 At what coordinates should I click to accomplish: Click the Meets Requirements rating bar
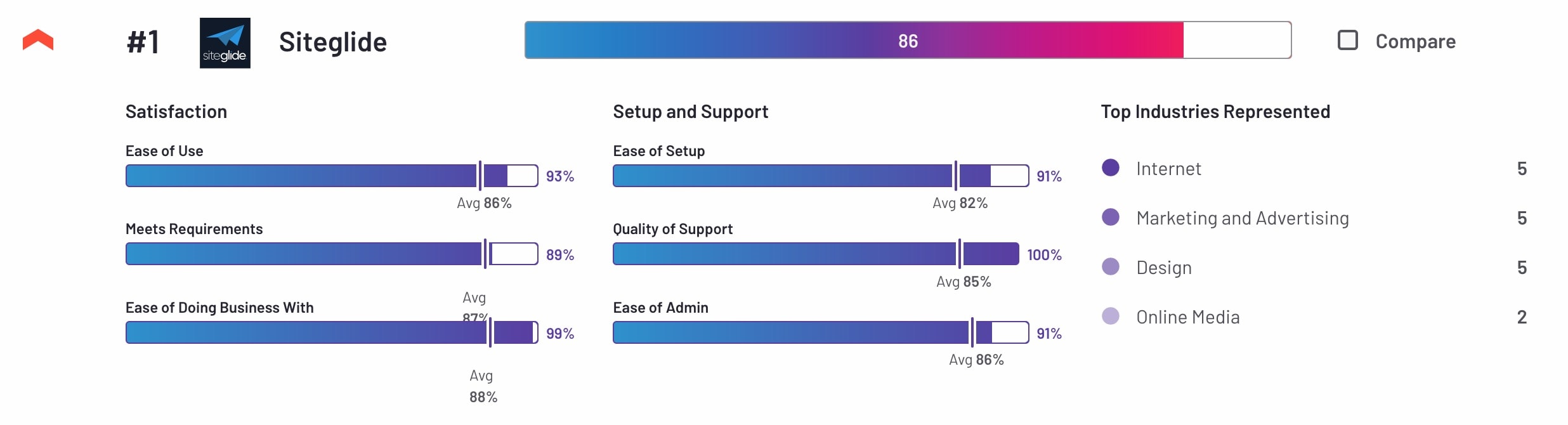pos(331,254)
